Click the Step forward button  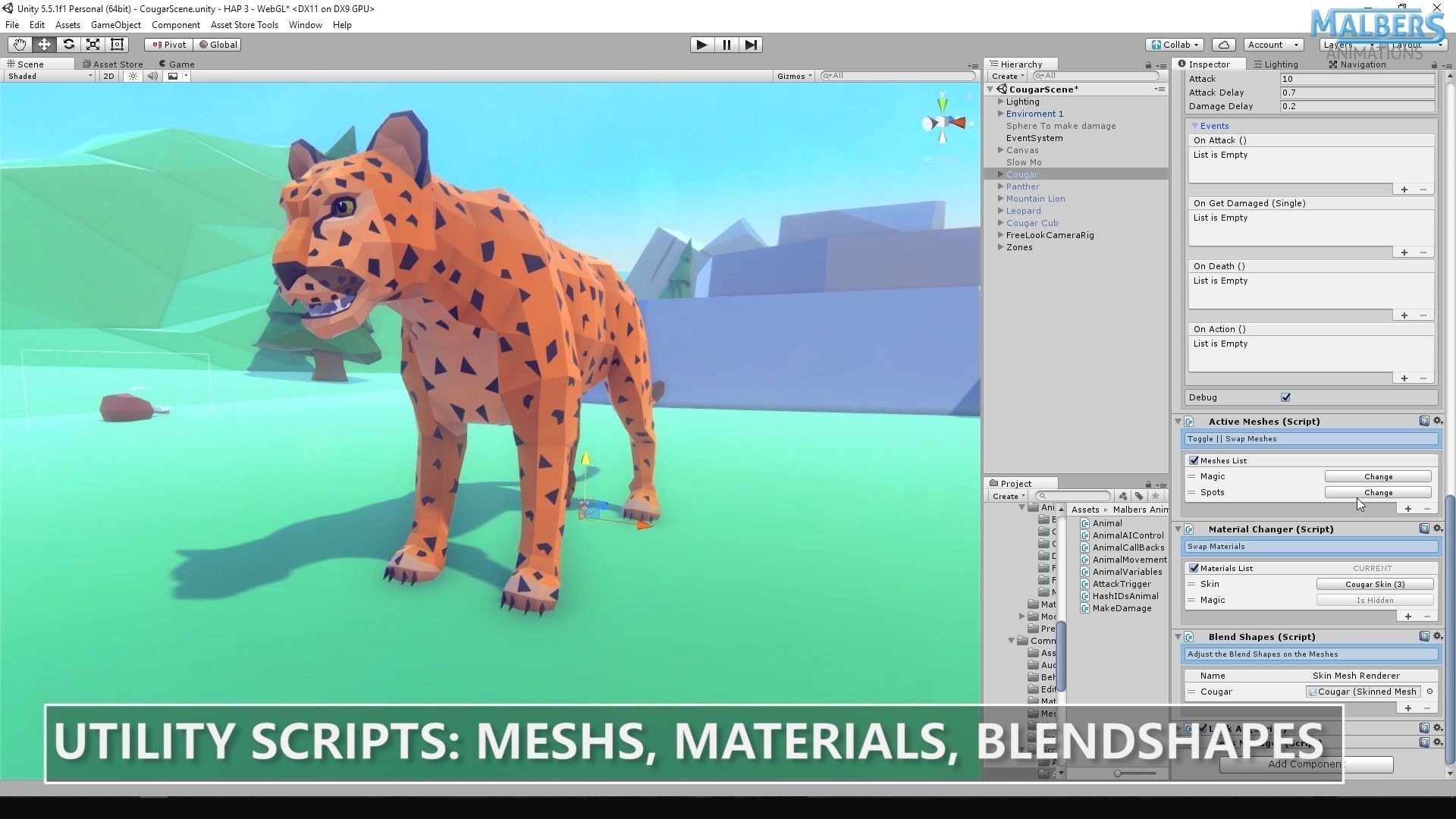750,45
